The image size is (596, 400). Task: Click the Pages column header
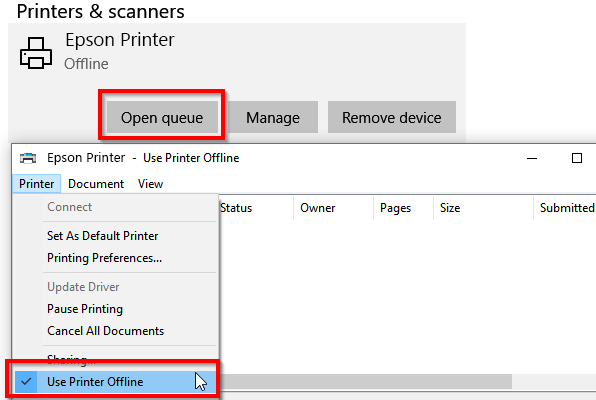[x=403, y=208]
